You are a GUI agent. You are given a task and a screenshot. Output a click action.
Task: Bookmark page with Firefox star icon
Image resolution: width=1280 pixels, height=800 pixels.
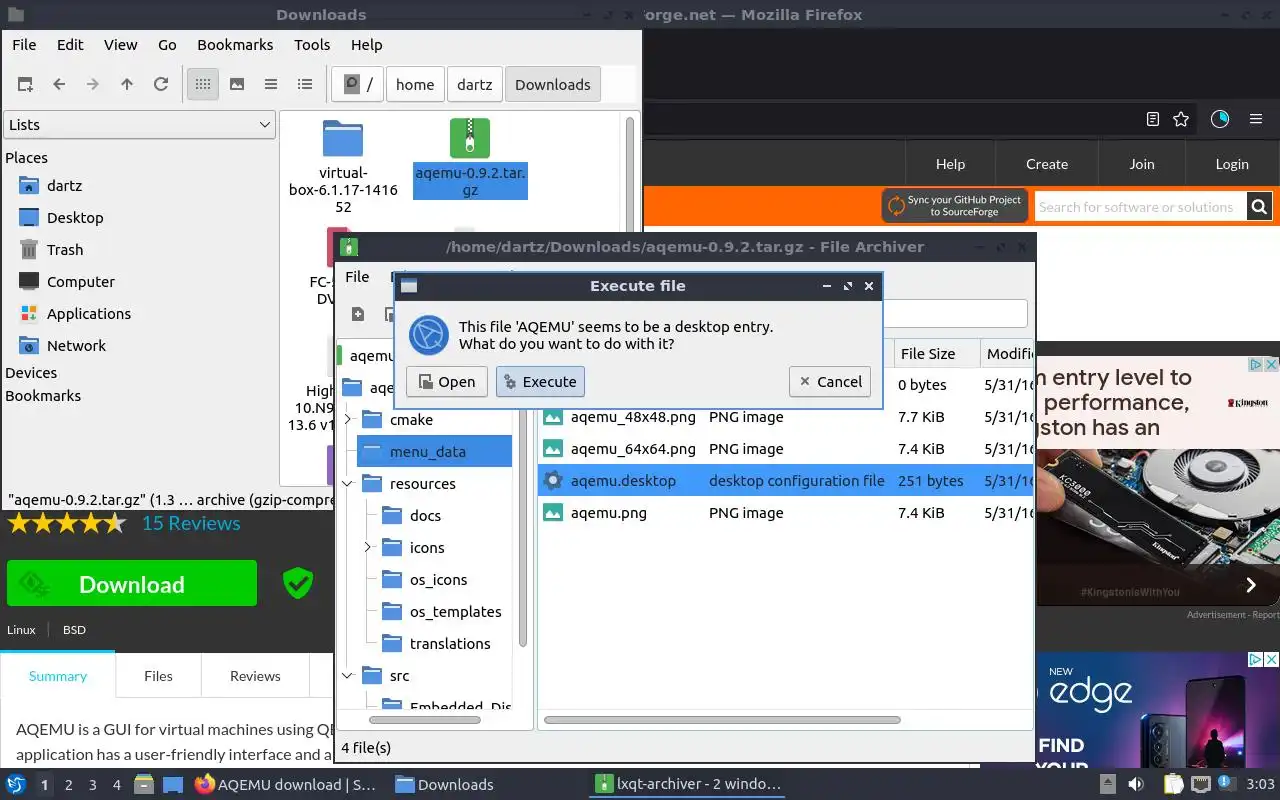(x=1181, y=119)
